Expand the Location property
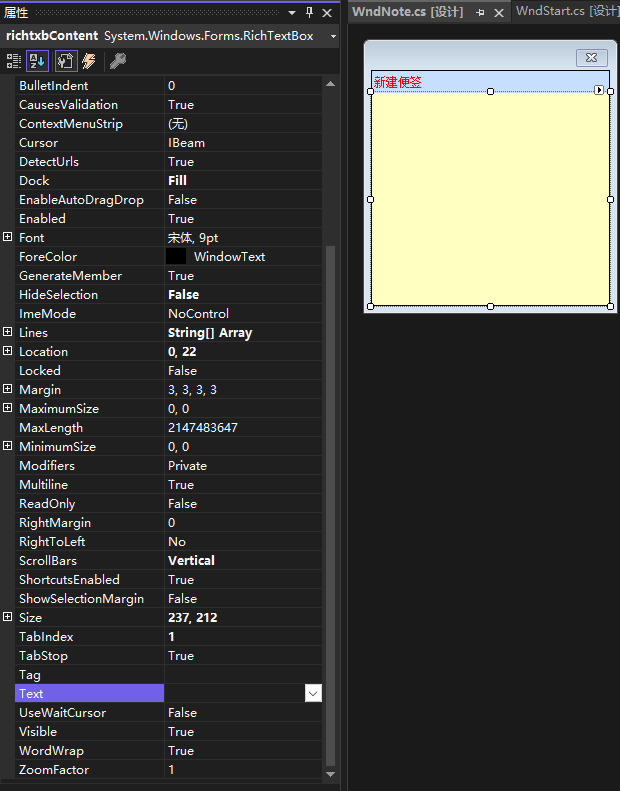 [8, 352]
